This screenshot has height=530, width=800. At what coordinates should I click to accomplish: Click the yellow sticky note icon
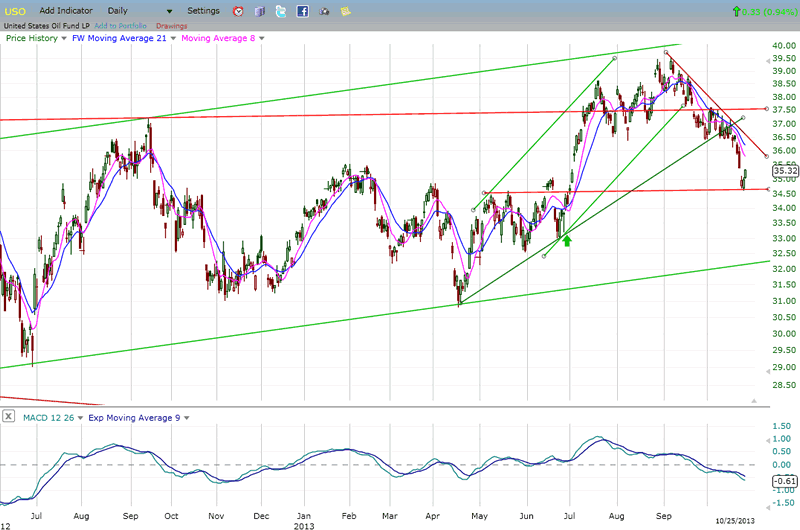pyautogui.click(x=347, y=11)
